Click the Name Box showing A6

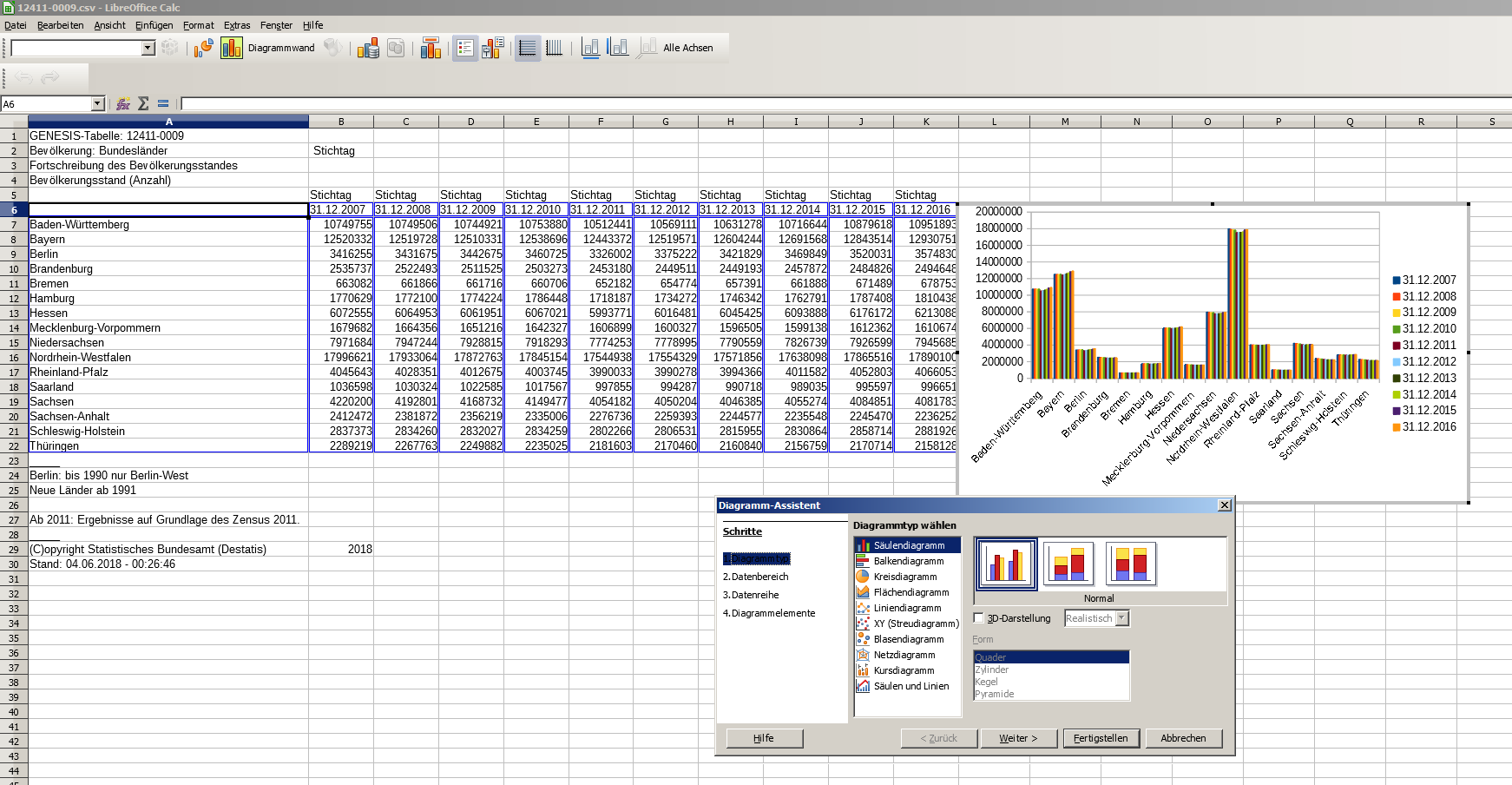[x=46, y=104]
